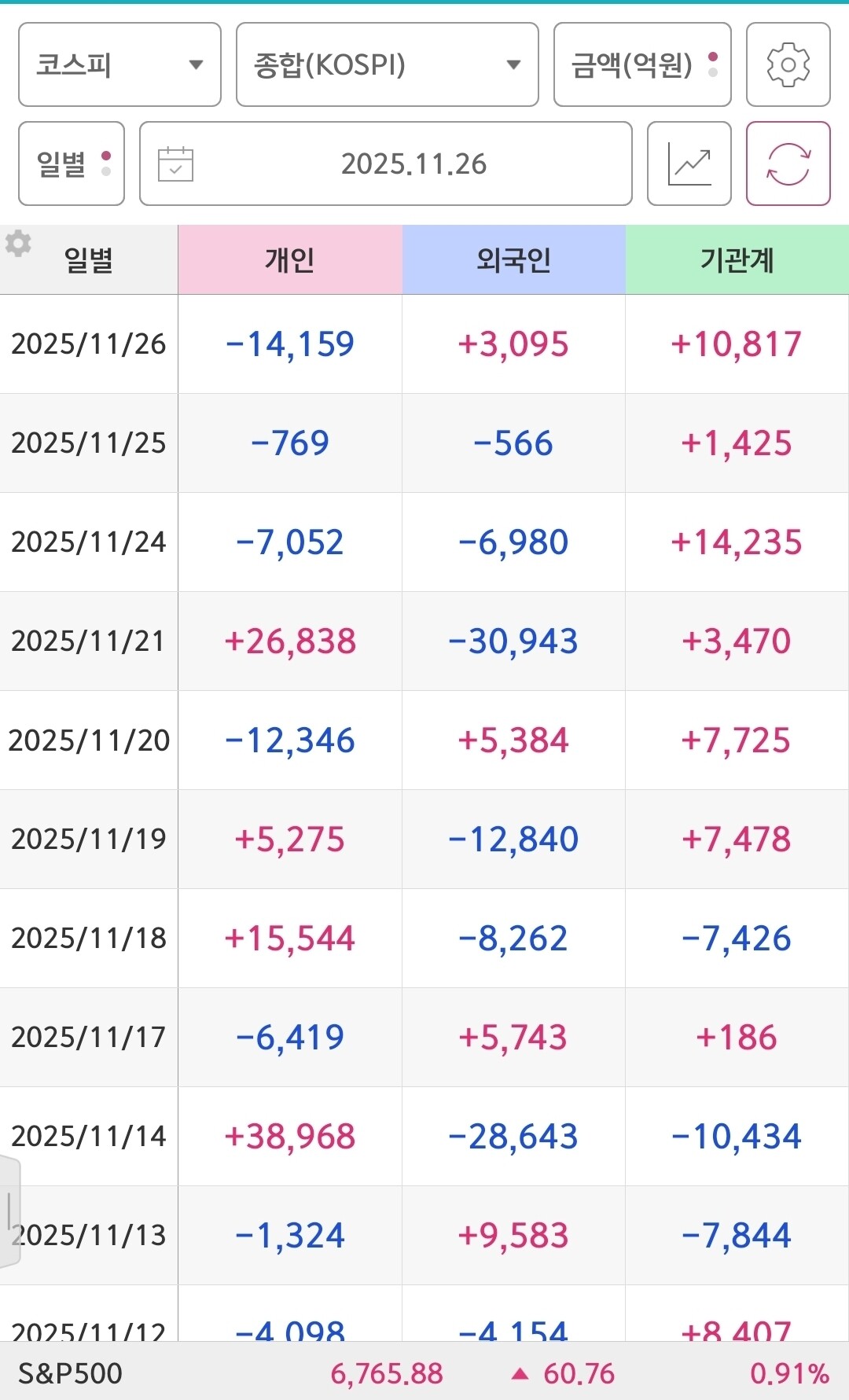Tap the 2025/11/21 date row
The image size is (849, 1400).
coord(89,641)
